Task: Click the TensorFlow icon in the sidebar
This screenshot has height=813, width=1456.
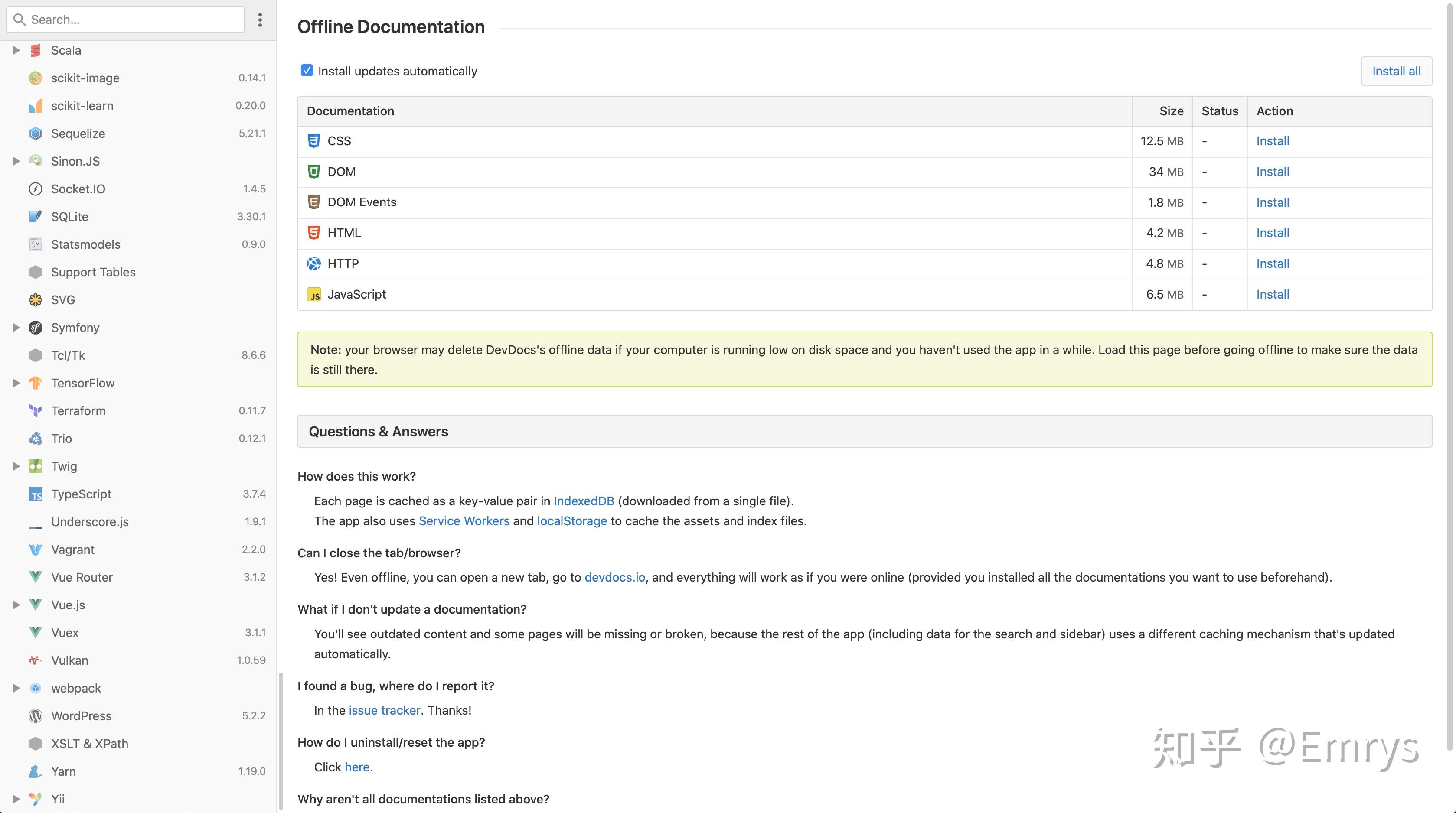Action: (35, 383)
